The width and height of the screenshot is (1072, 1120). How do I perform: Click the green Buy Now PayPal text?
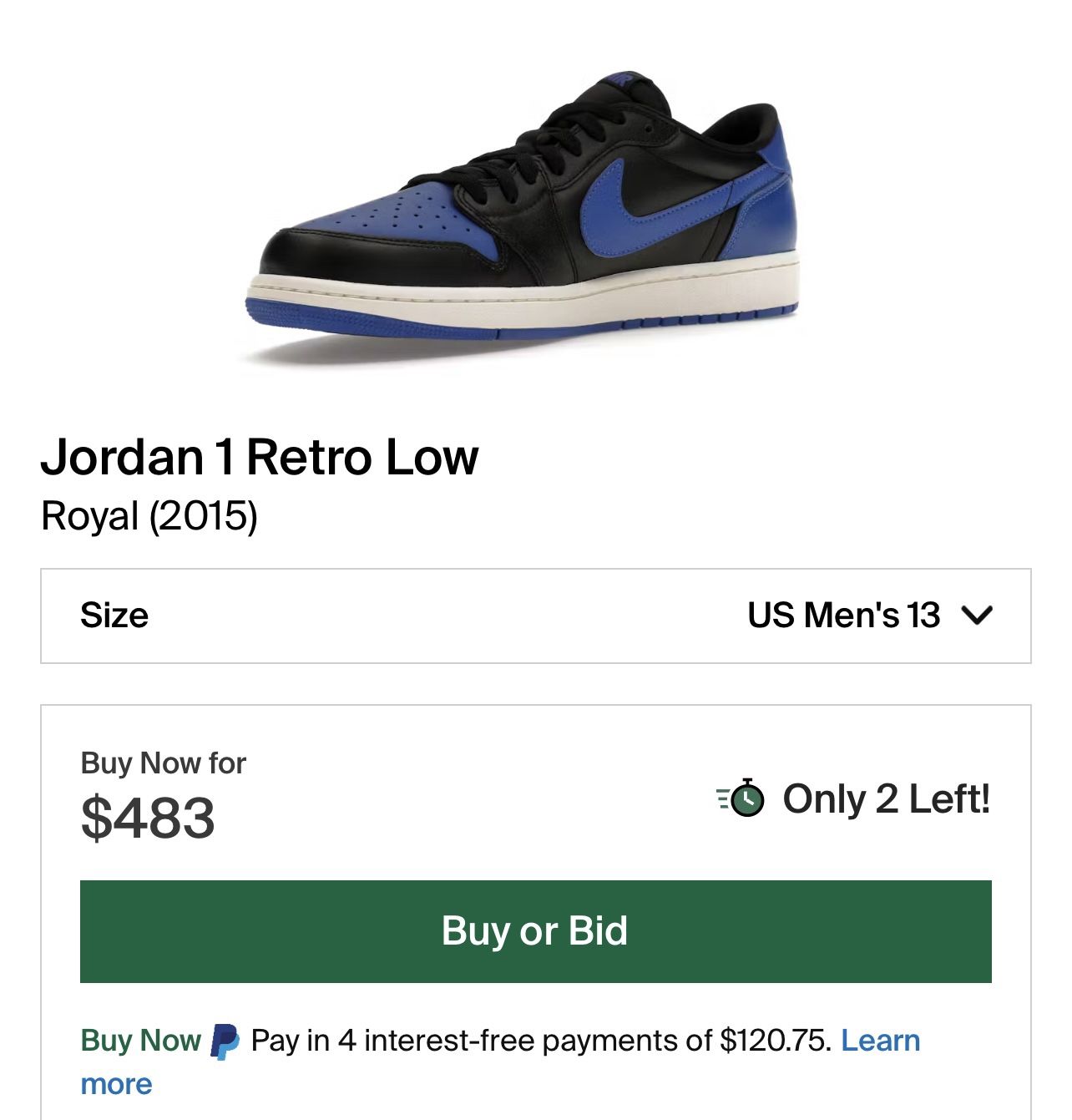(140, 1041)
